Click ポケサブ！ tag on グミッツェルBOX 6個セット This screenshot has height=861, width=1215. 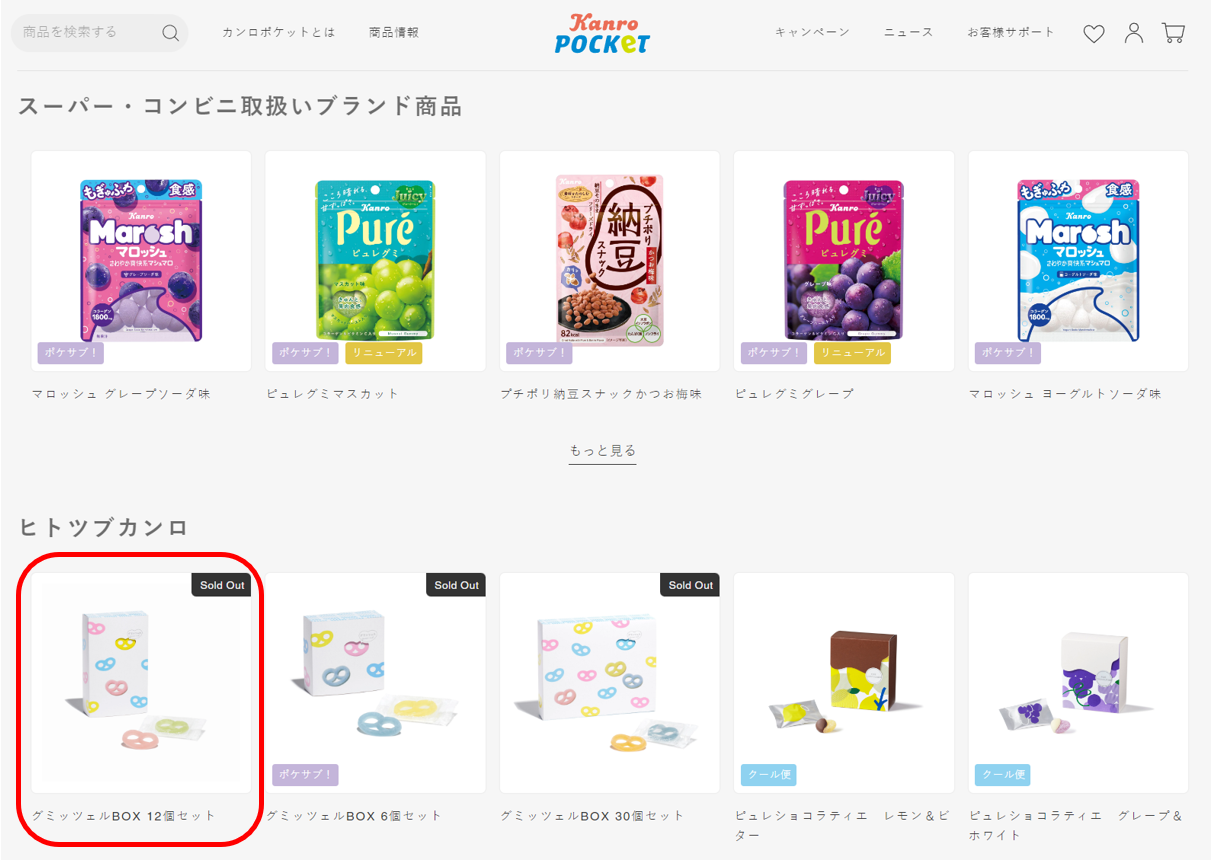click(305, 775)
